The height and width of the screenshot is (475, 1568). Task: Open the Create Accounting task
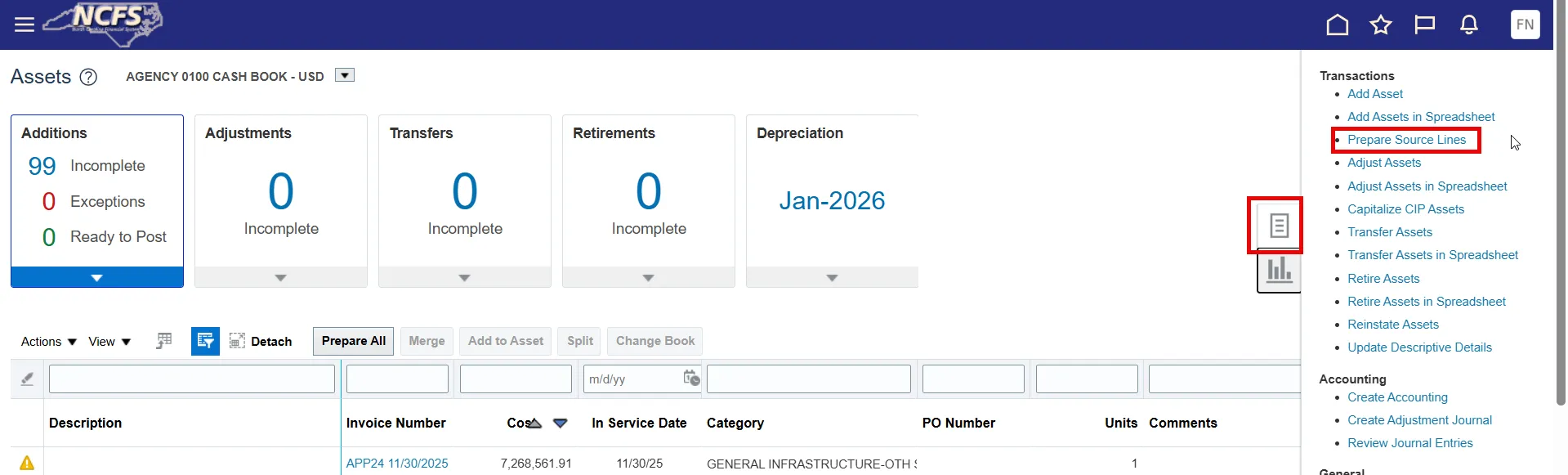[1397, 397]
